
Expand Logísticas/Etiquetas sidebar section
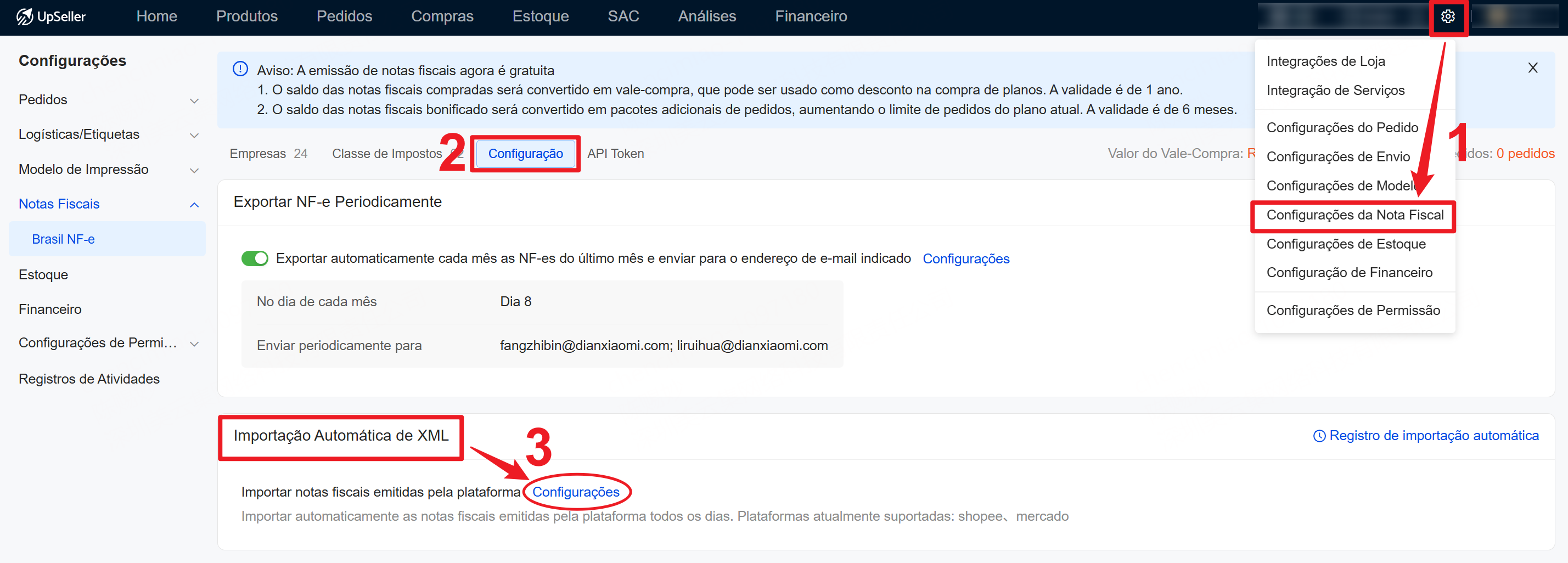194,135
